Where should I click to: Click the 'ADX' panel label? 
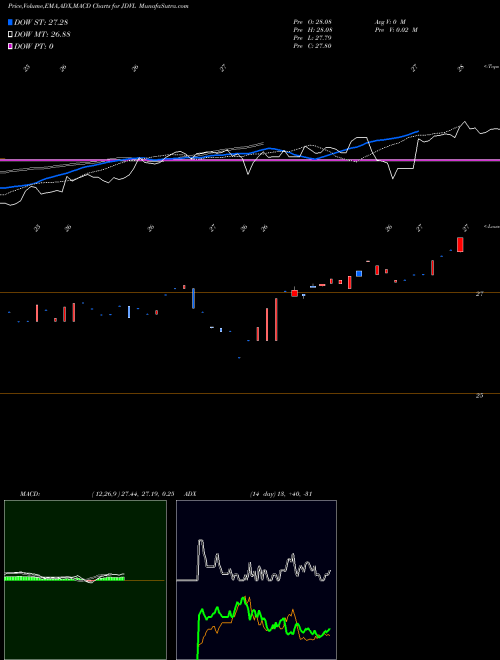pos(189,494)
